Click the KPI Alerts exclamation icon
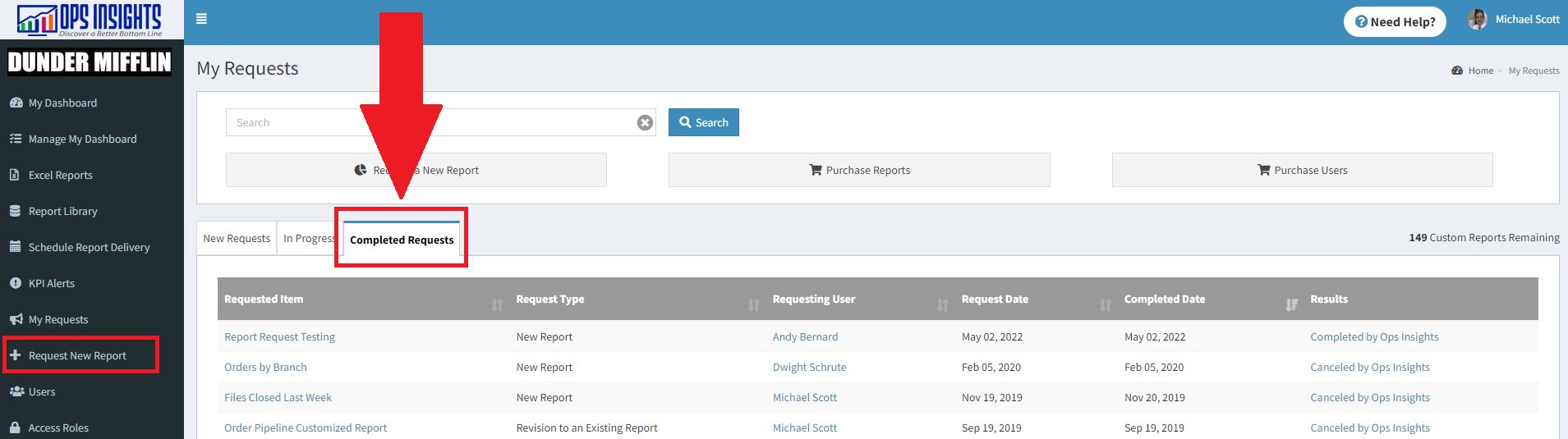The image size is (1568, 439). click(15, 283)
